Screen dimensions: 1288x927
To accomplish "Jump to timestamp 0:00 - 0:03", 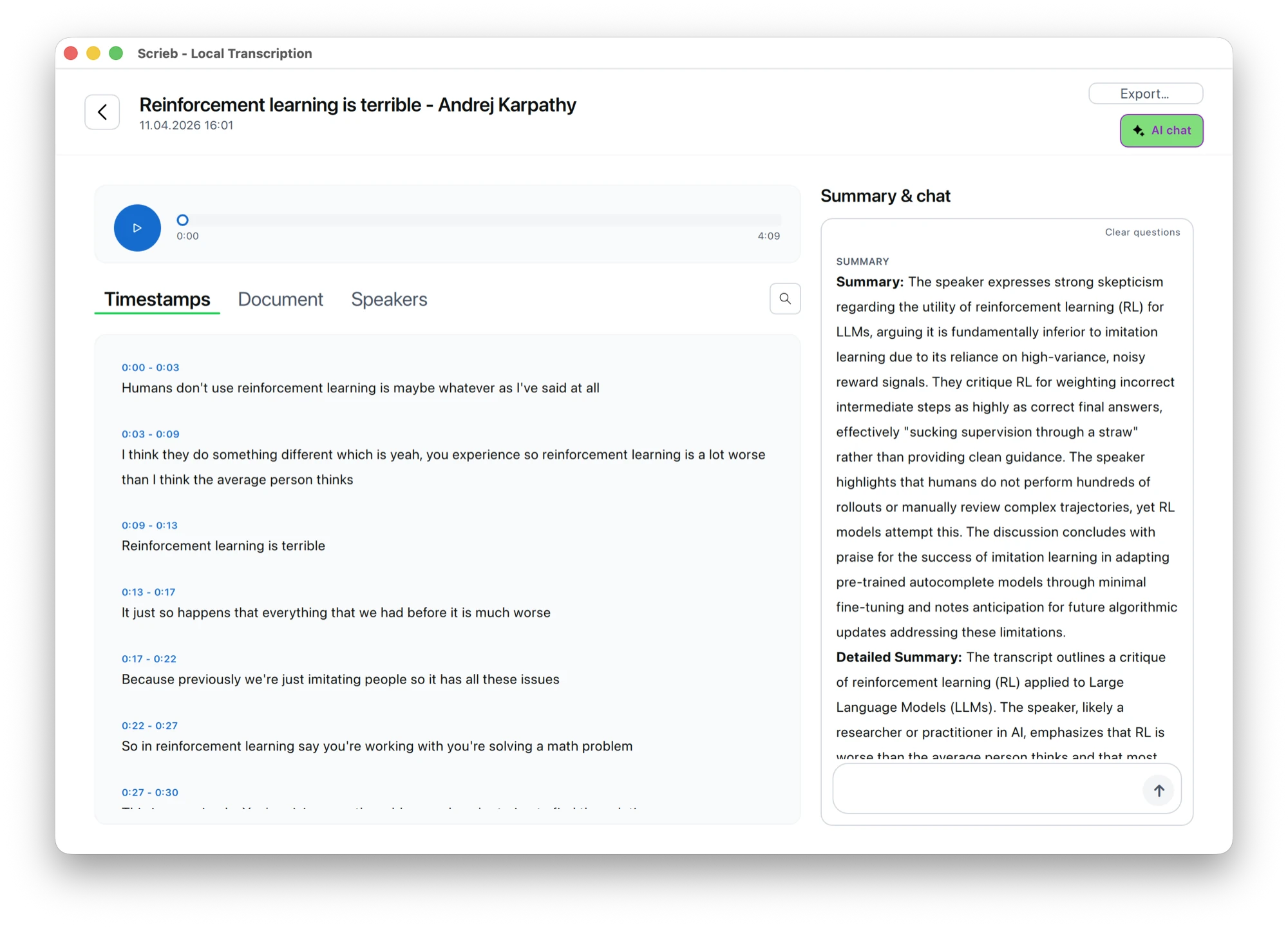I will [151, 367].
